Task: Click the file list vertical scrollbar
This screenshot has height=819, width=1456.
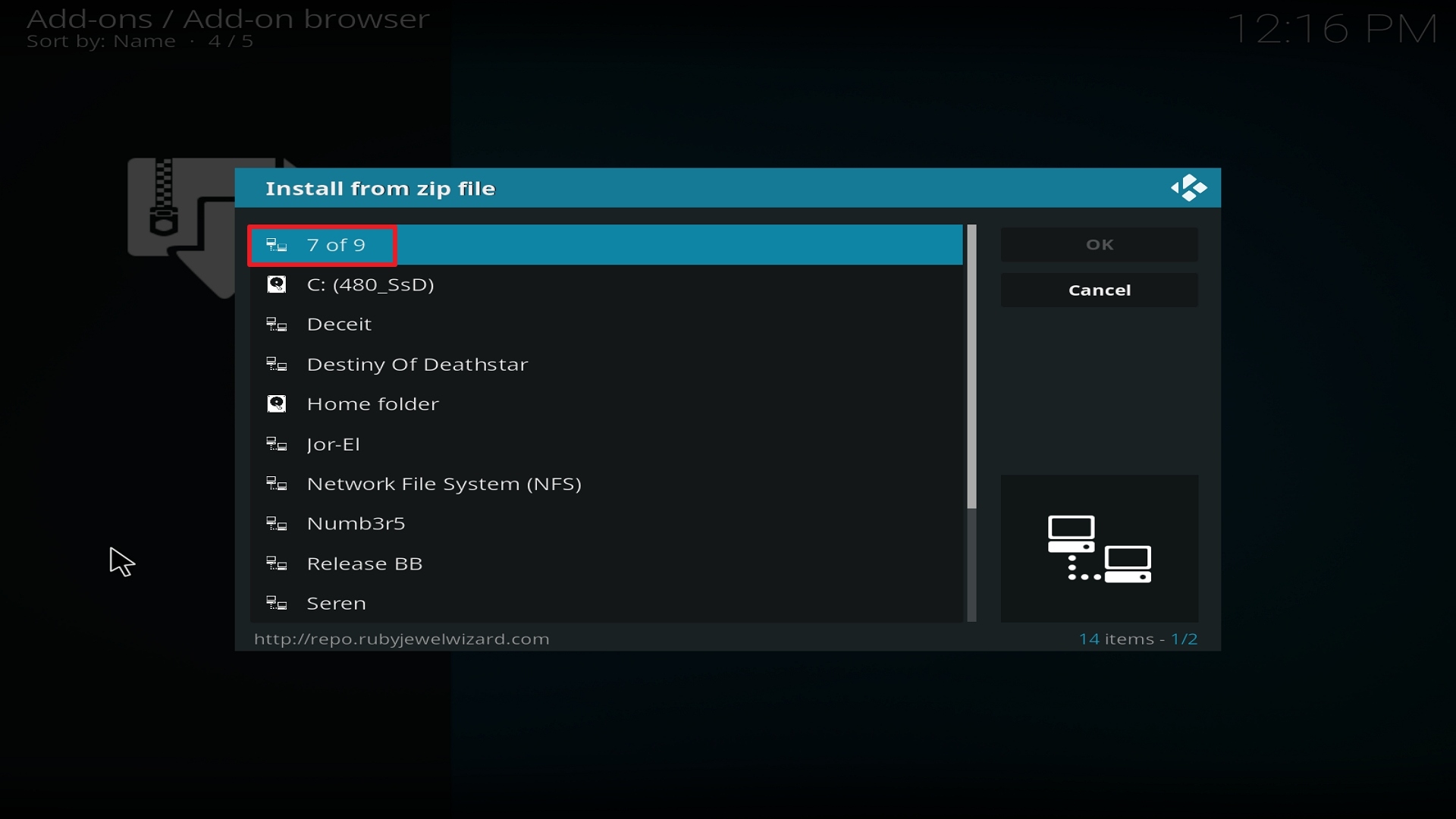Action: point(971,423)
